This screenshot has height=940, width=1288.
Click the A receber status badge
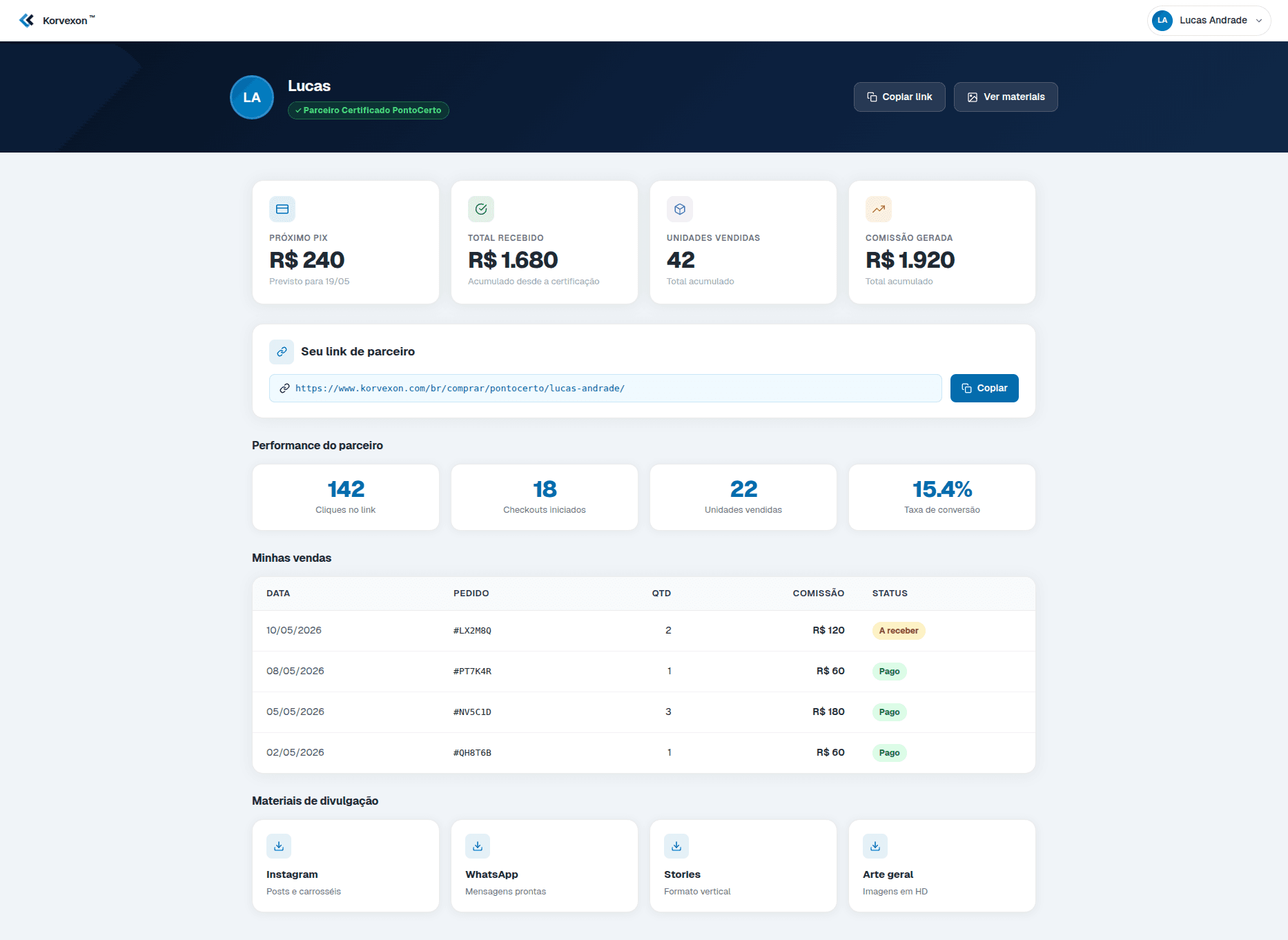(x=899, y=631)
